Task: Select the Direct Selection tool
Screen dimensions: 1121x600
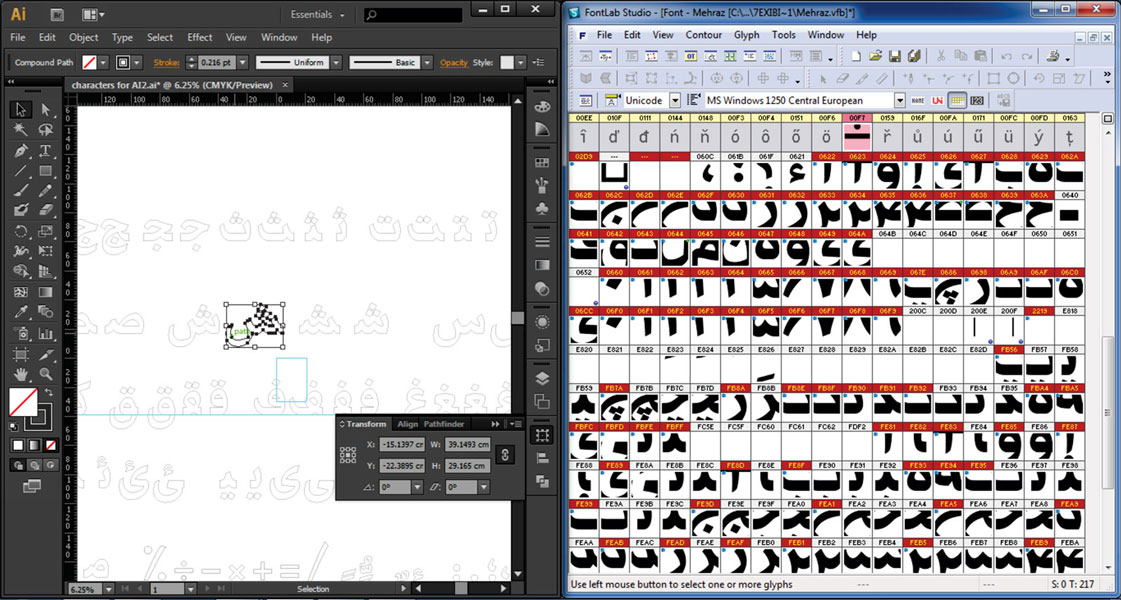Action: pyautogui.click(x=46, y=109)
